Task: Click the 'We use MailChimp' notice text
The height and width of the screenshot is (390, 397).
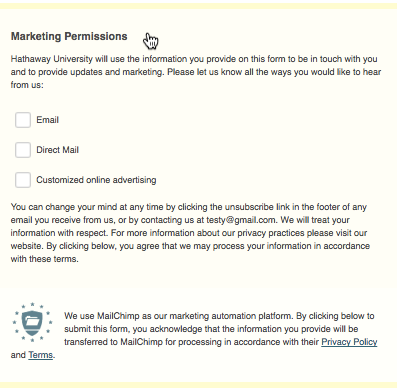Action: click(x=194, y=335)
